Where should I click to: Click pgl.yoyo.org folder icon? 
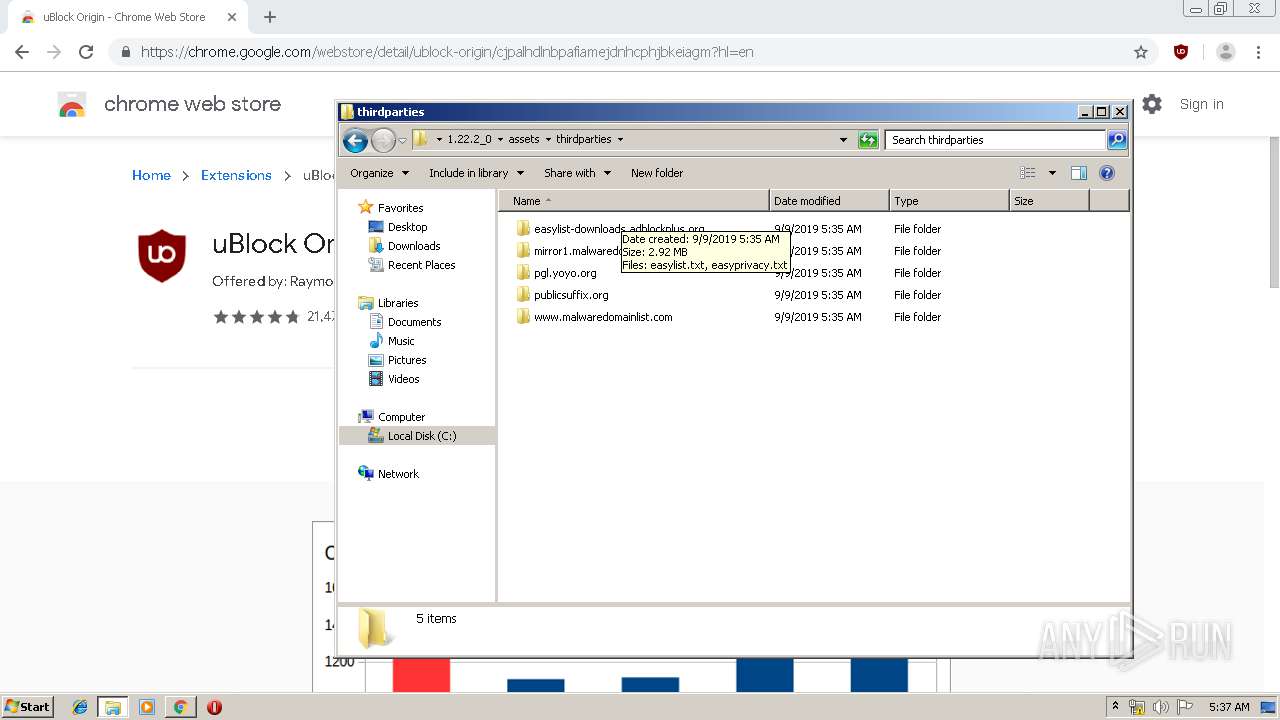(523, 273)
